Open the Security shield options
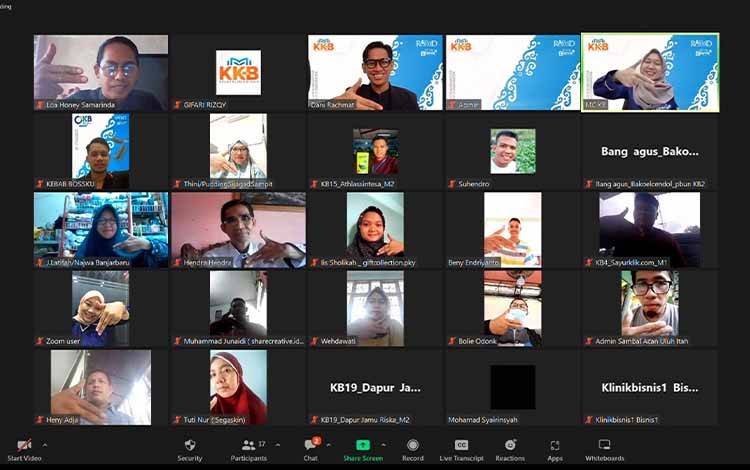750x470 pixels. pos(190,450)
